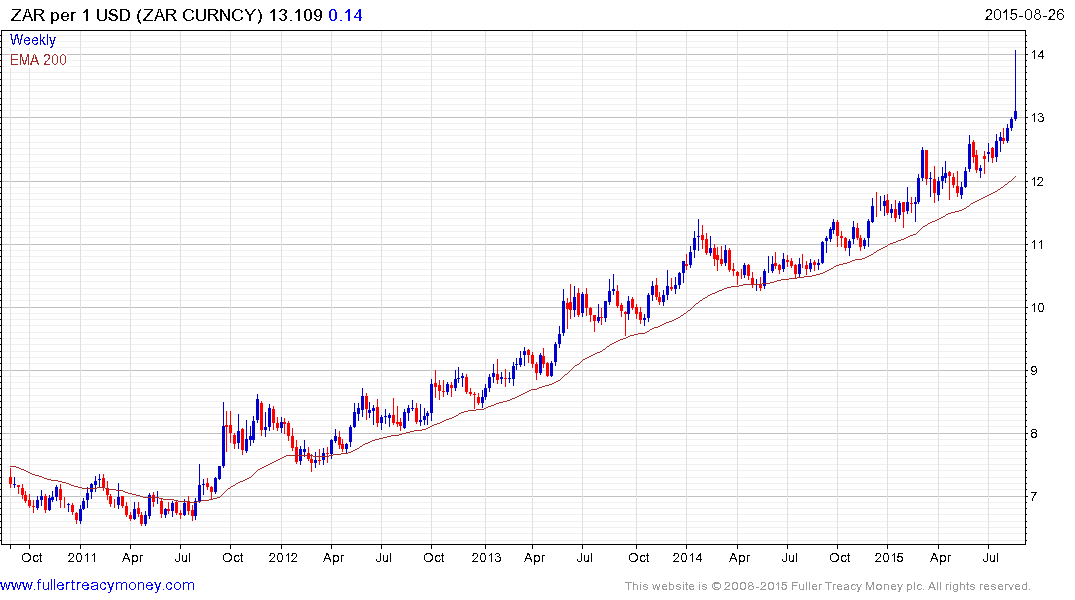The width and height of the screenshot is (1075, 600).
Task: Select the Weekly timeframe label
Action: (x=33, y=40)
